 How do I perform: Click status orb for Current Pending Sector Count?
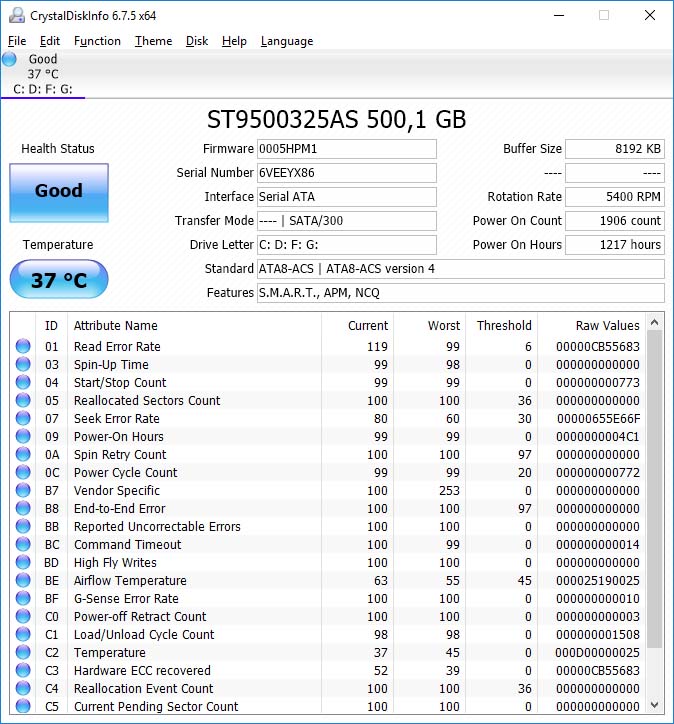(23, 706)
